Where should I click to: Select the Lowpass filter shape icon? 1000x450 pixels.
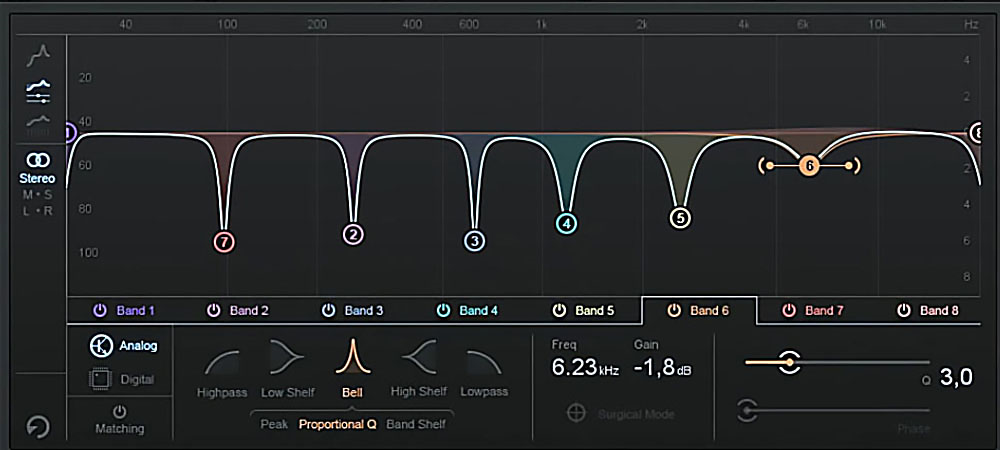point(484,362)
